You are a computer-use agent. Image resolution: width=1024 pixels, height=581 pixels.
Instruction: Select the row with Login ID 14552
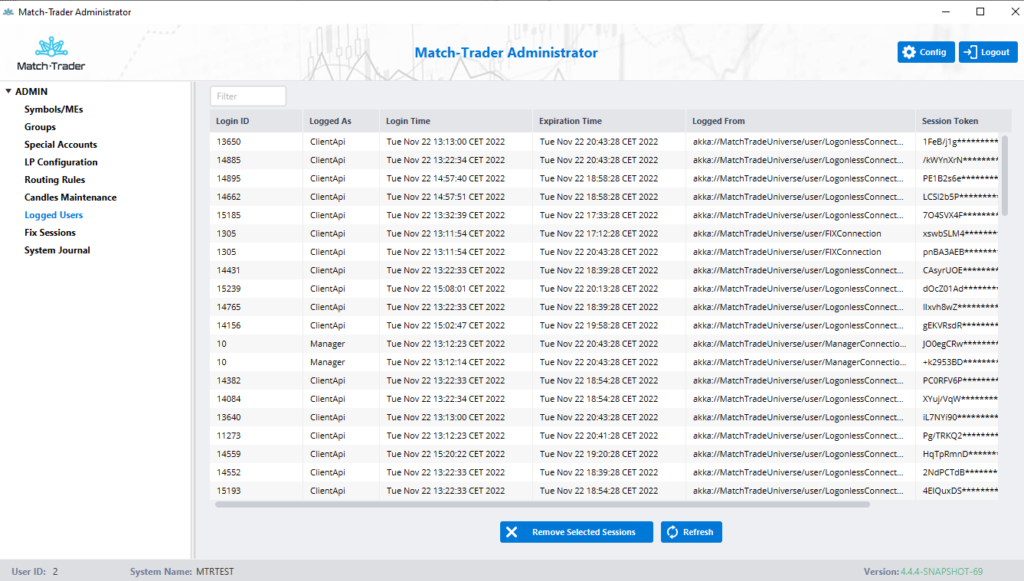(x=604, y=472)
